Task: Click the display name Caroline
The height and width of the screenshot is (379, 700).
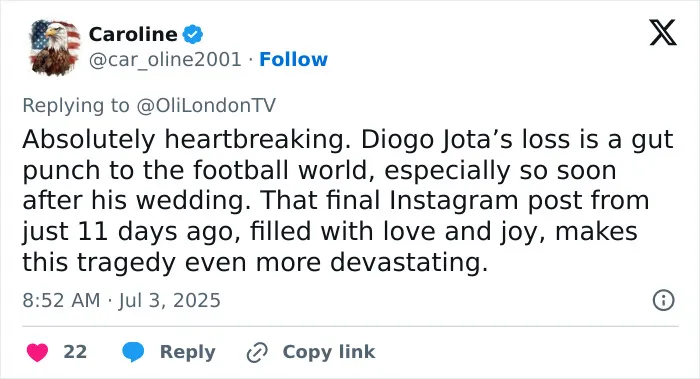Action: tap(133, 34)
